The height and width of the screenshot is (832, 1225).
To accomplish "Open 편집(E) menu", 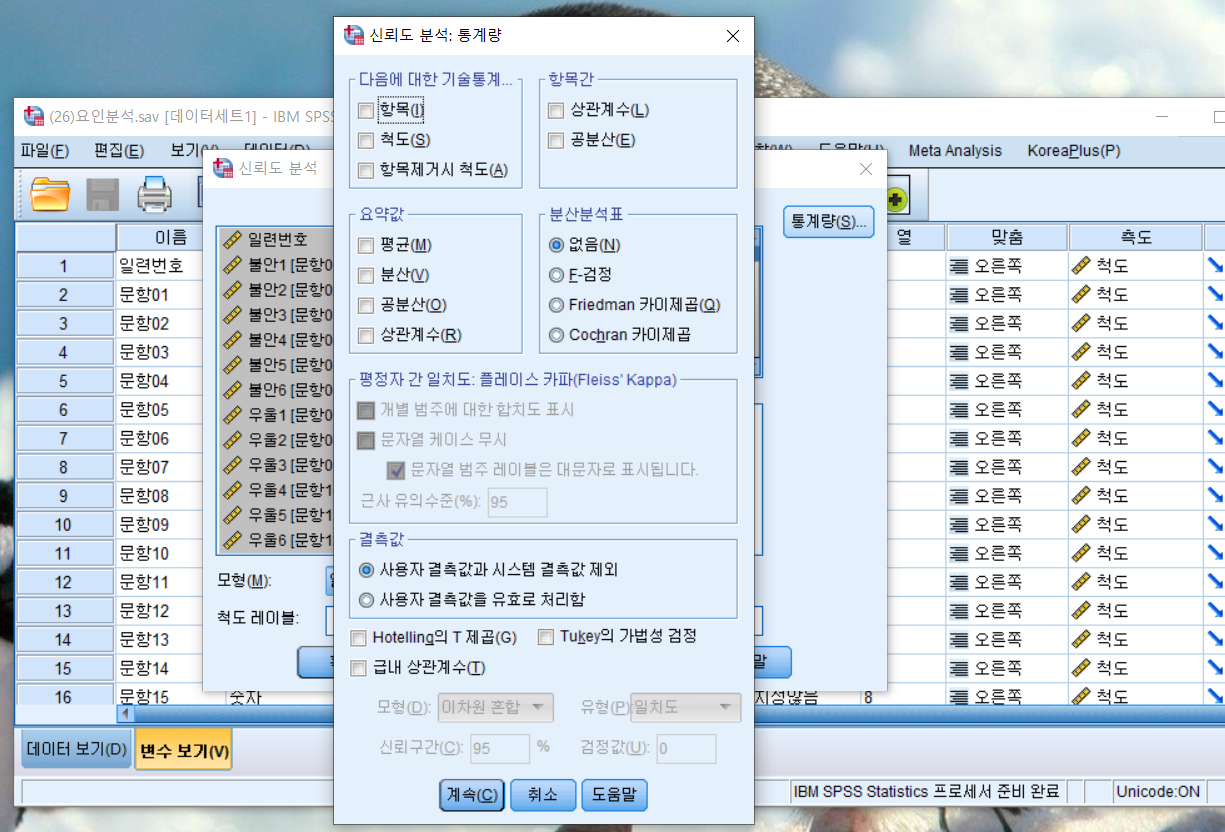I will 119,151.
